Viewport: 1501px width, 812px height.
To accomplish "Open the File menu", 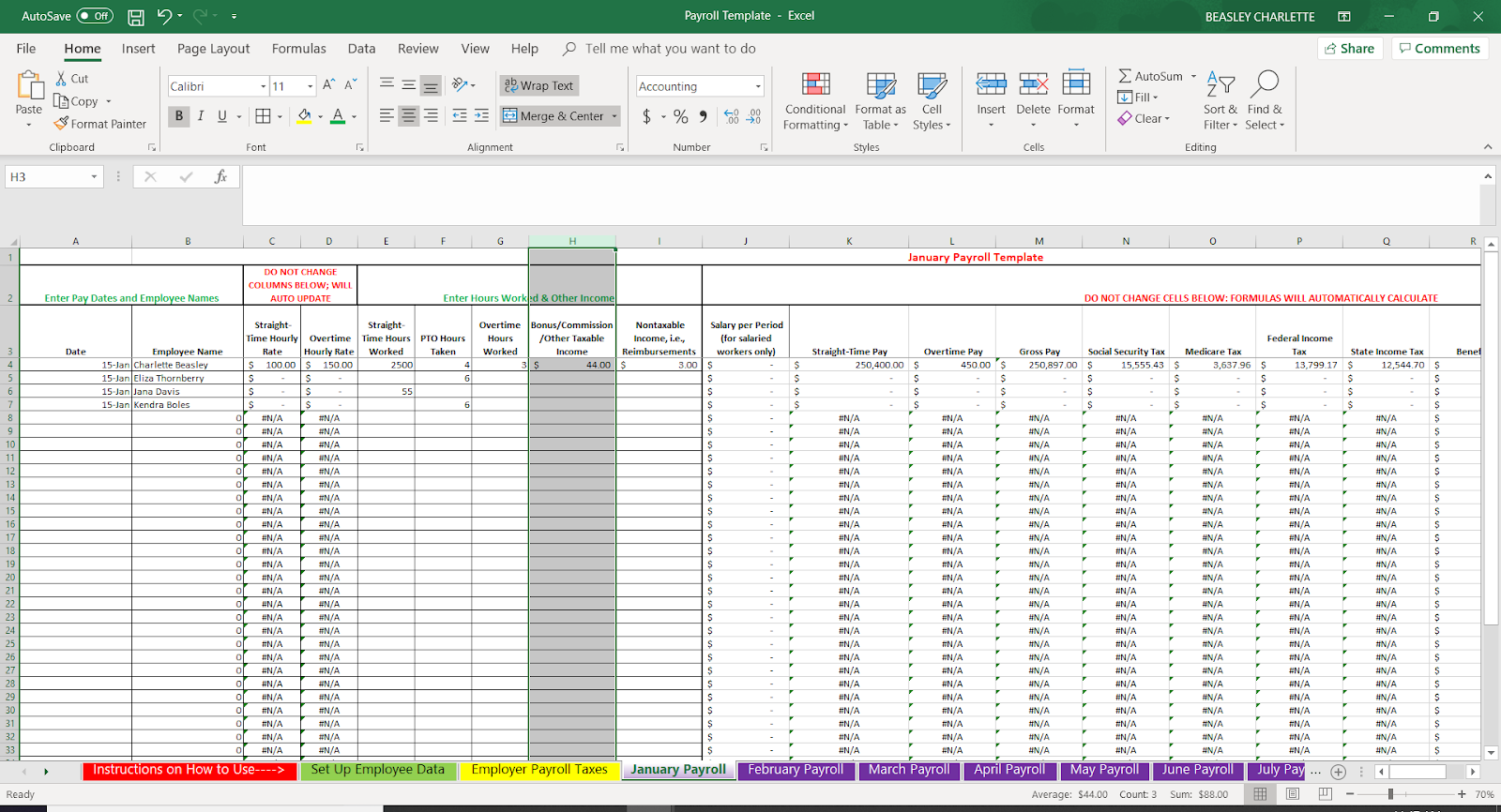I will (x=26, y=49).
